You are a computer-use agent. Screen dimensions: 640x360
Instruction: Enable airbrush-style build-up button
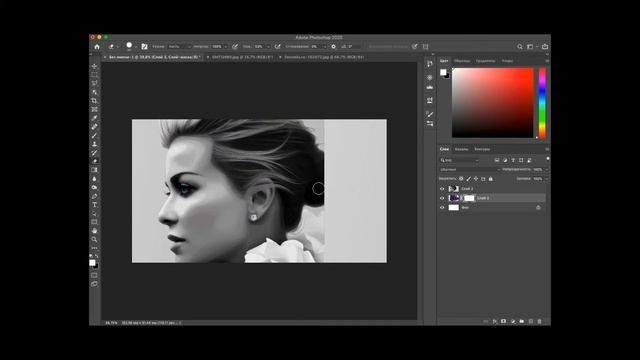(x=278, y=47)
